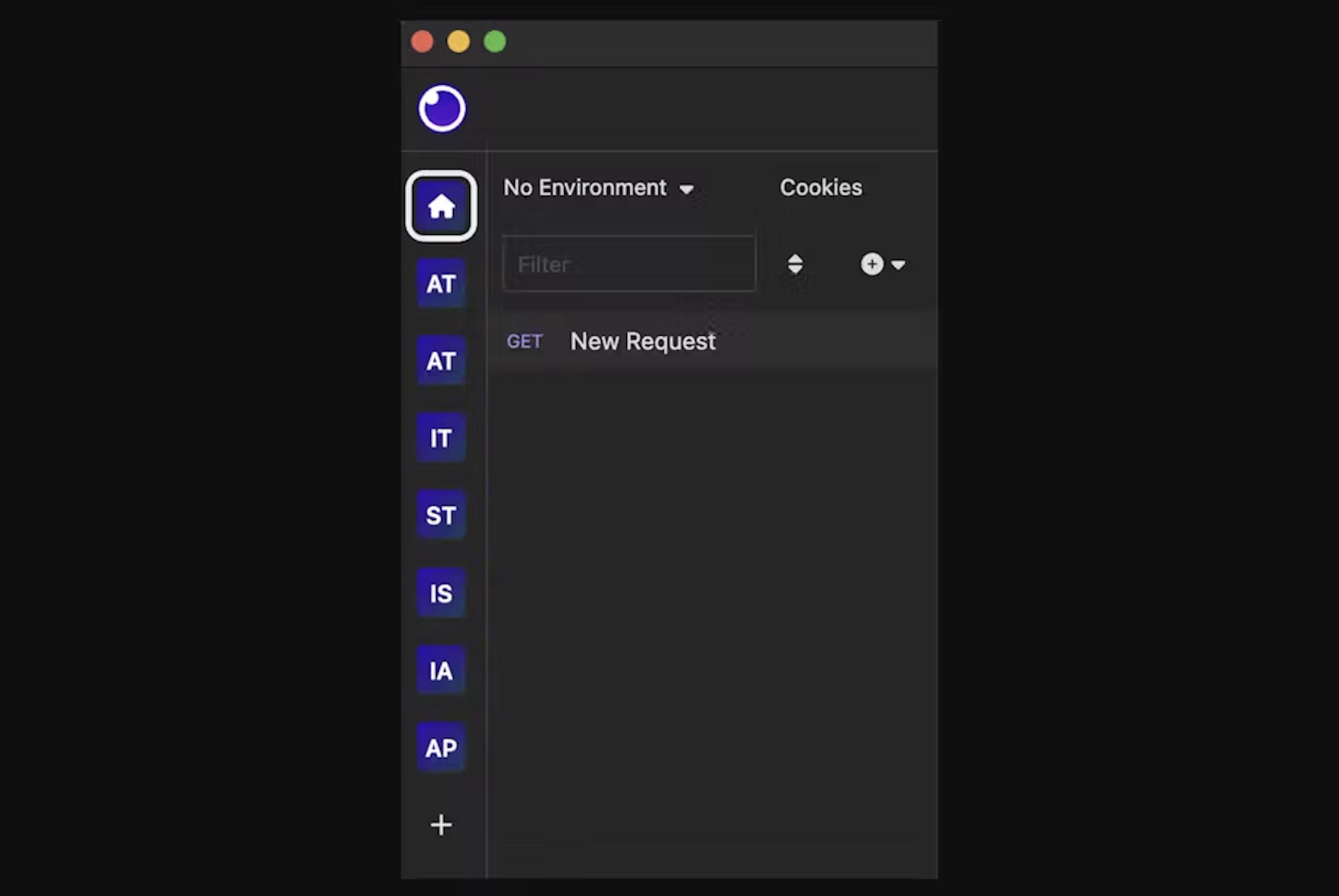Click the sort order arrows icon
The image size is (1339, 896).
point(795,264)
